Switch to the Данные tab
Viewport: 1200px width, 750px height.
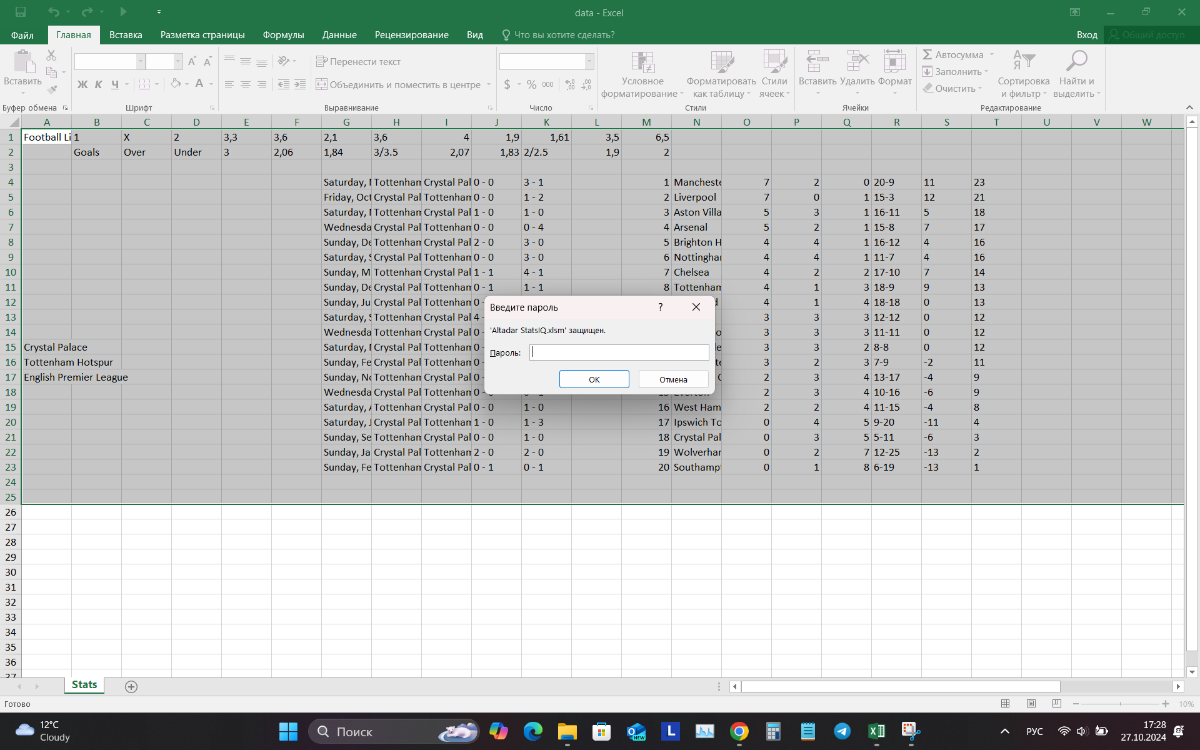click(339, 34)
